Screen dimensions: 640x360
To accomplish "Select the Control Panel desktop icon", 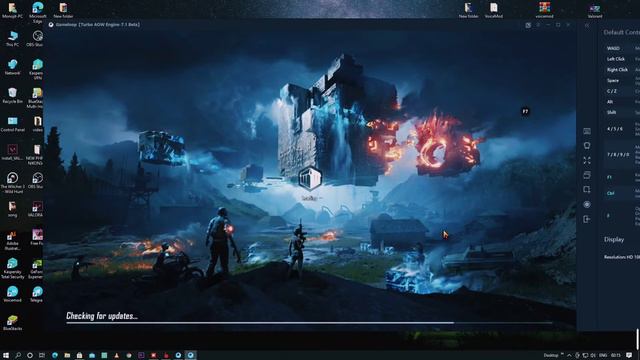I will point(13,124).
